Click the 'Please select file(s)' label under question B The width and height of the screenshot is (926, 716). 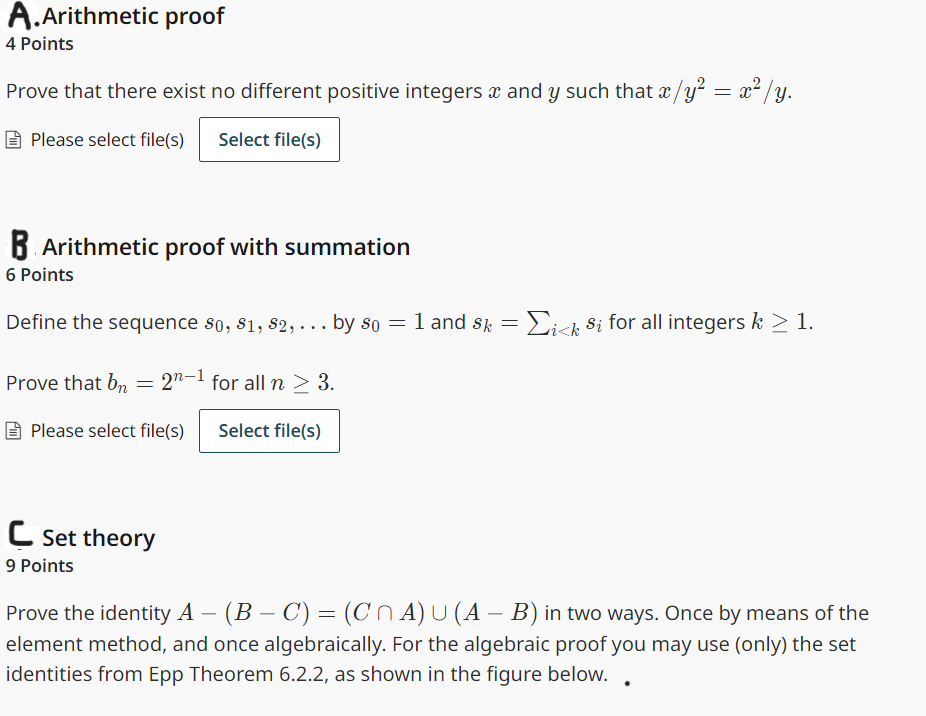click(107, 430)
